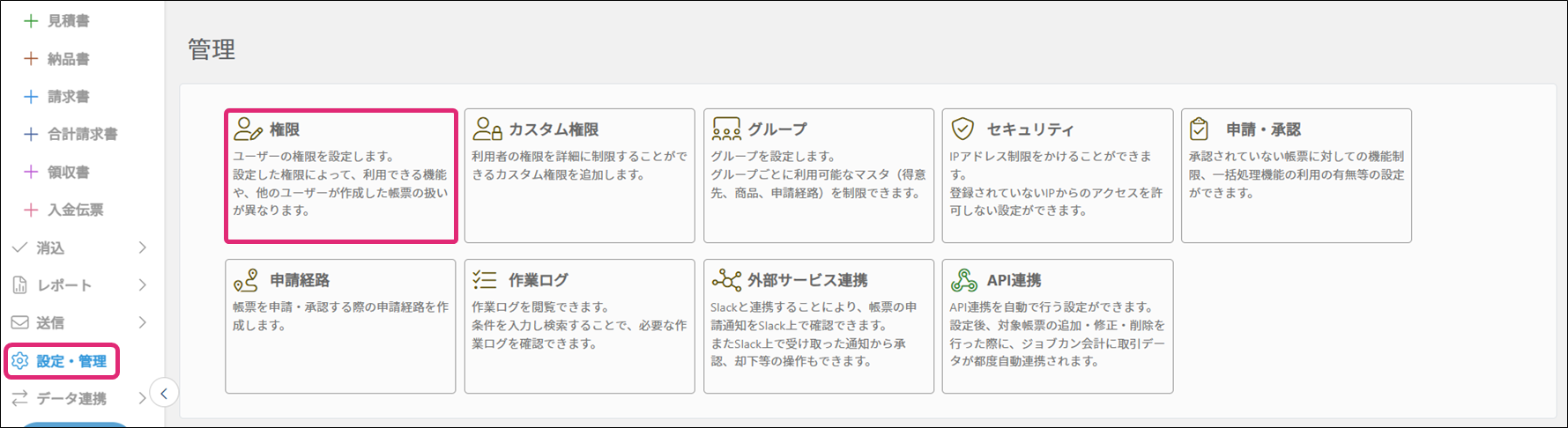Viewport: 1568px width, 428px height.
Task: Click the 申請・承認 clipboard icon
Action: [1200, 129]
